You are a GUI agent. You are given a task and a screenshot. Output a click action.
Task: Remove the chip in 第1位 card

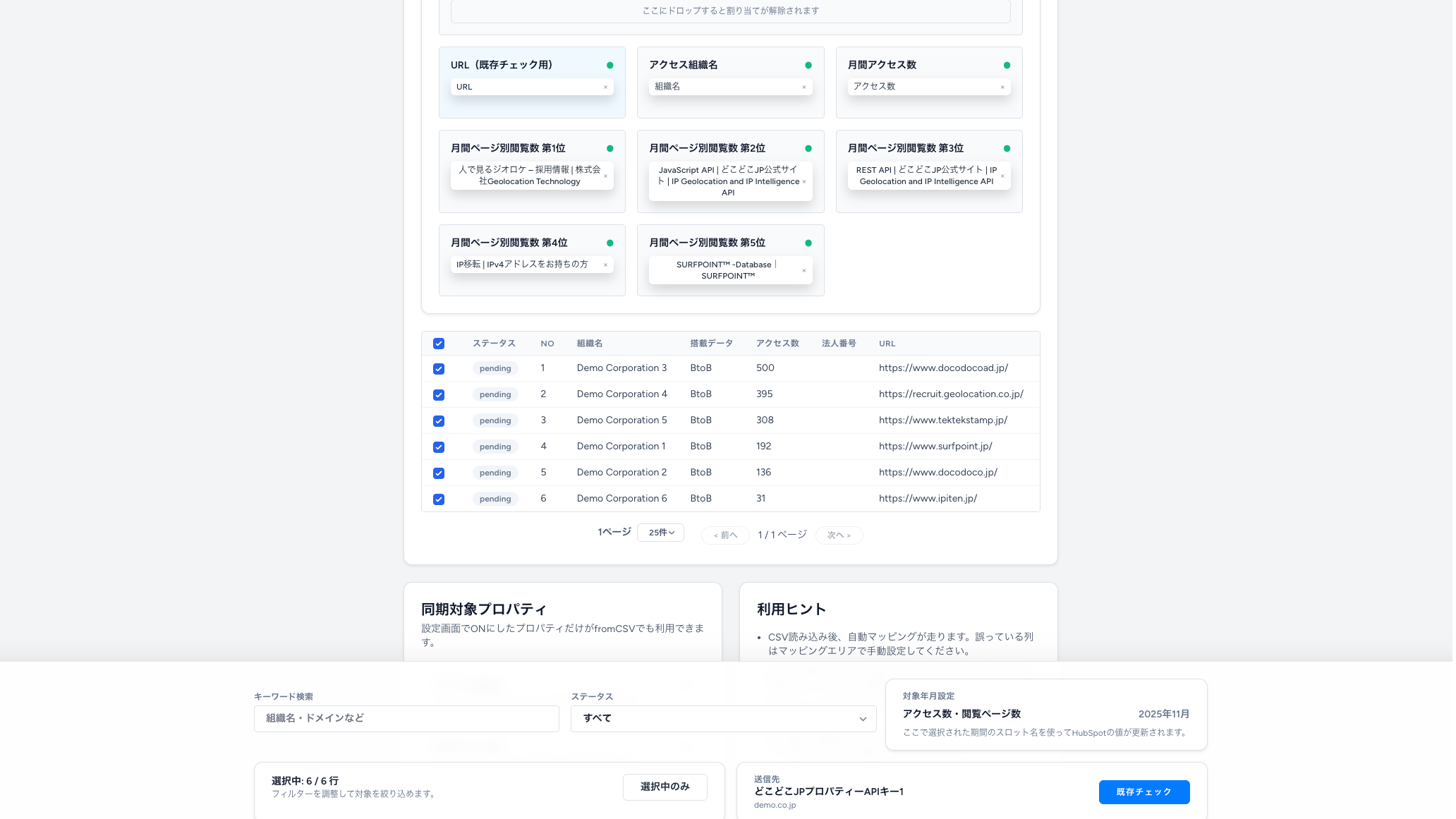pos(605,176)
